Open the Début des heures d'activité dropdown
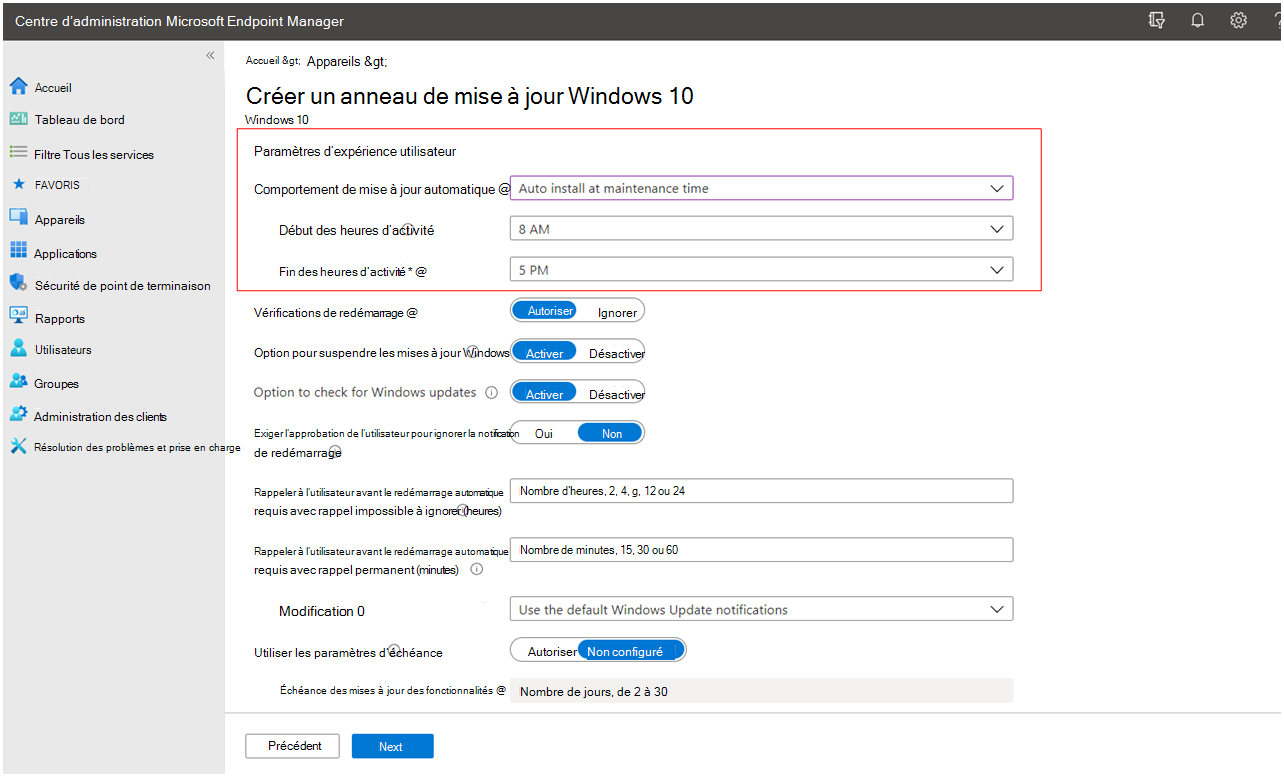Image resolution: width=1284 pixels, height=776 pixels. pyautogui.click(x=761, y=229)
